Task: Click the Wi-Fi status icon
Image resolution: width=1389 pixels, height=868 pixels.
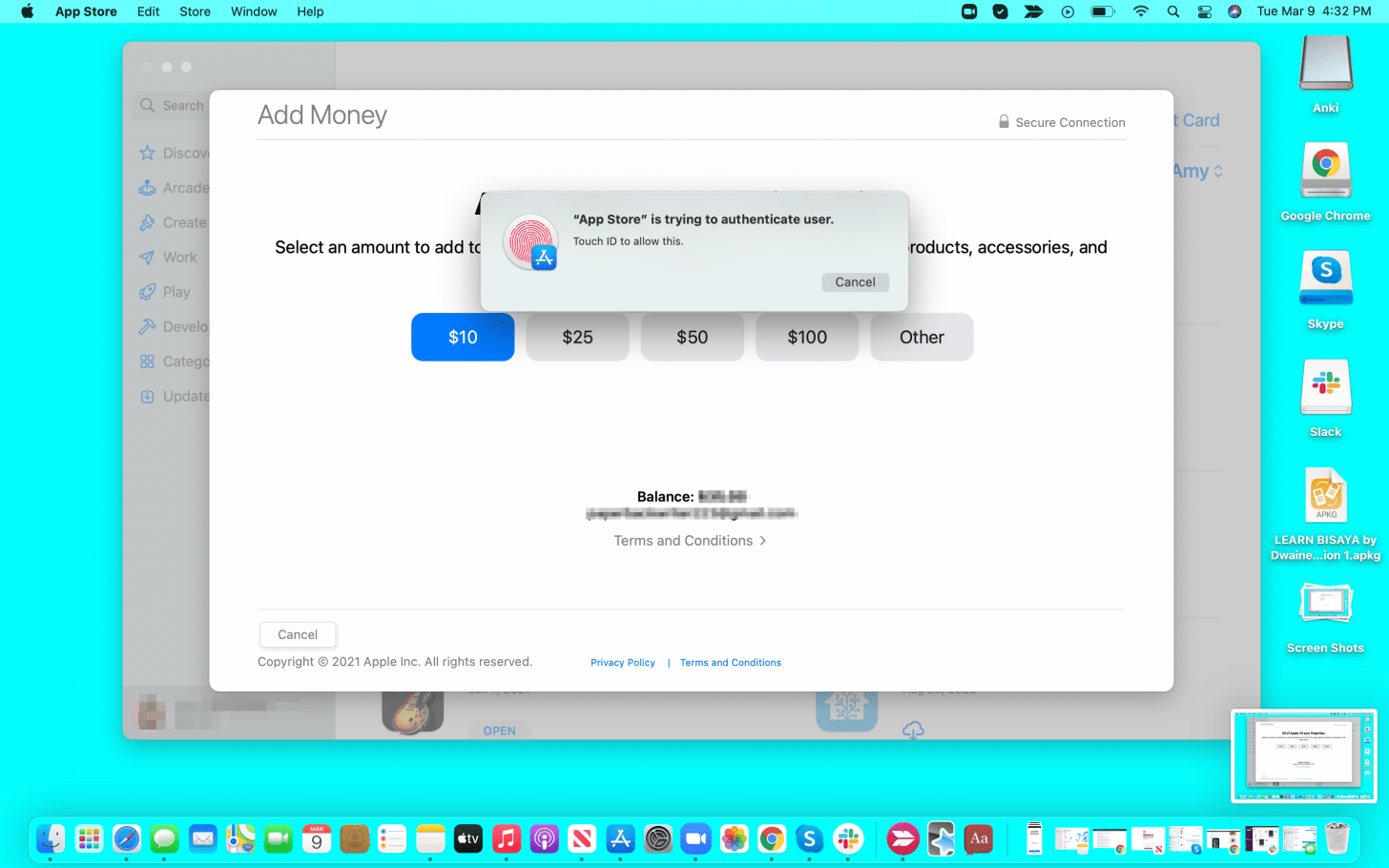Action: click(1141, 11)
